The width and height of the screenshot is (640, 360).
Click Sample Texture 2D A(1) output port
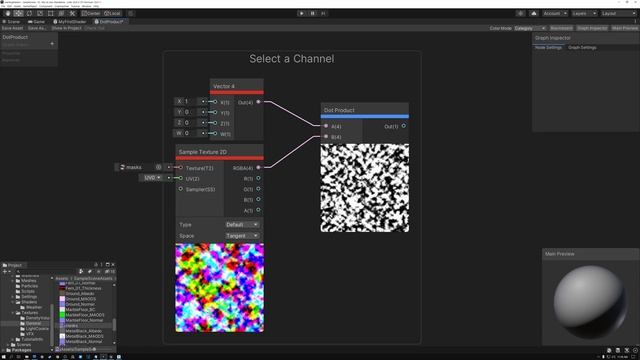(x=258, y=210)
